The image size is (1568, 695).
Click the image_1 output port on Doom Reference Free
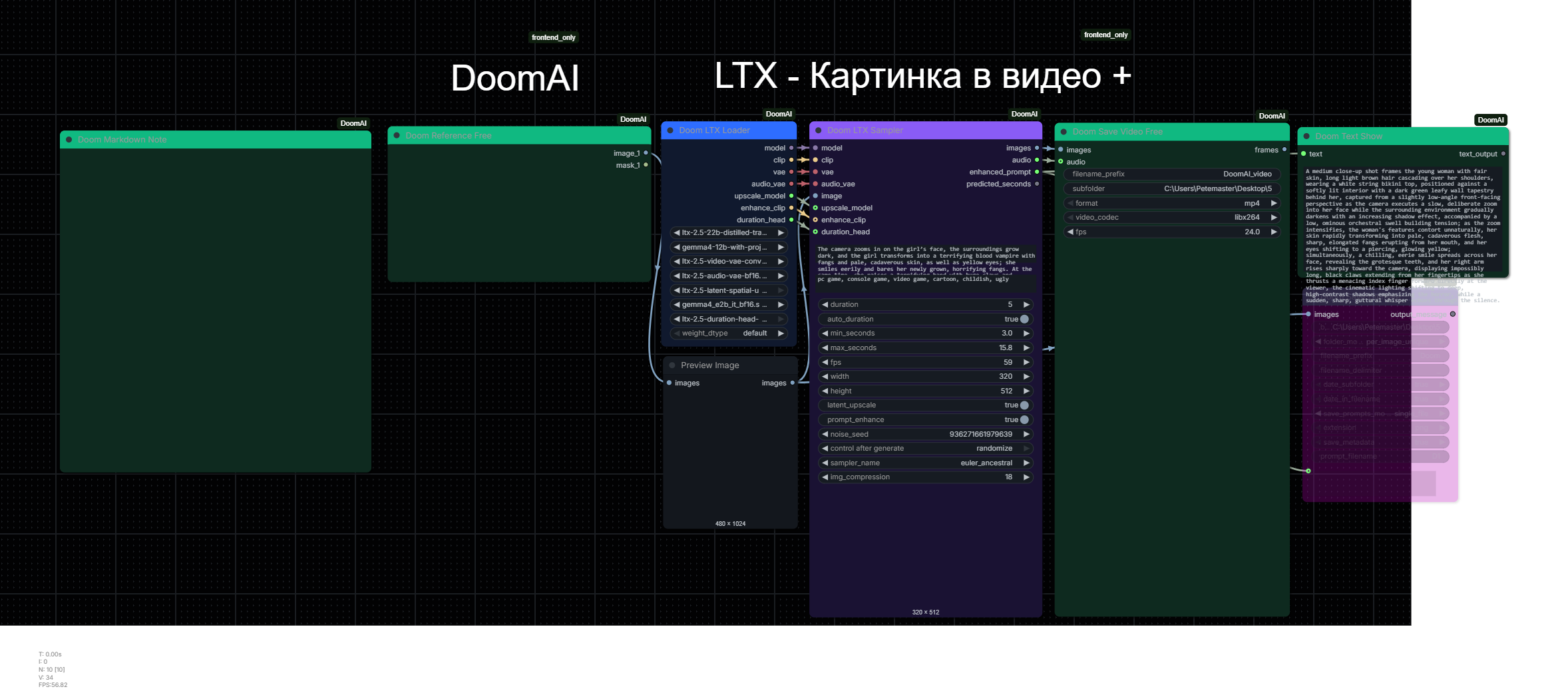pos(646,153)
